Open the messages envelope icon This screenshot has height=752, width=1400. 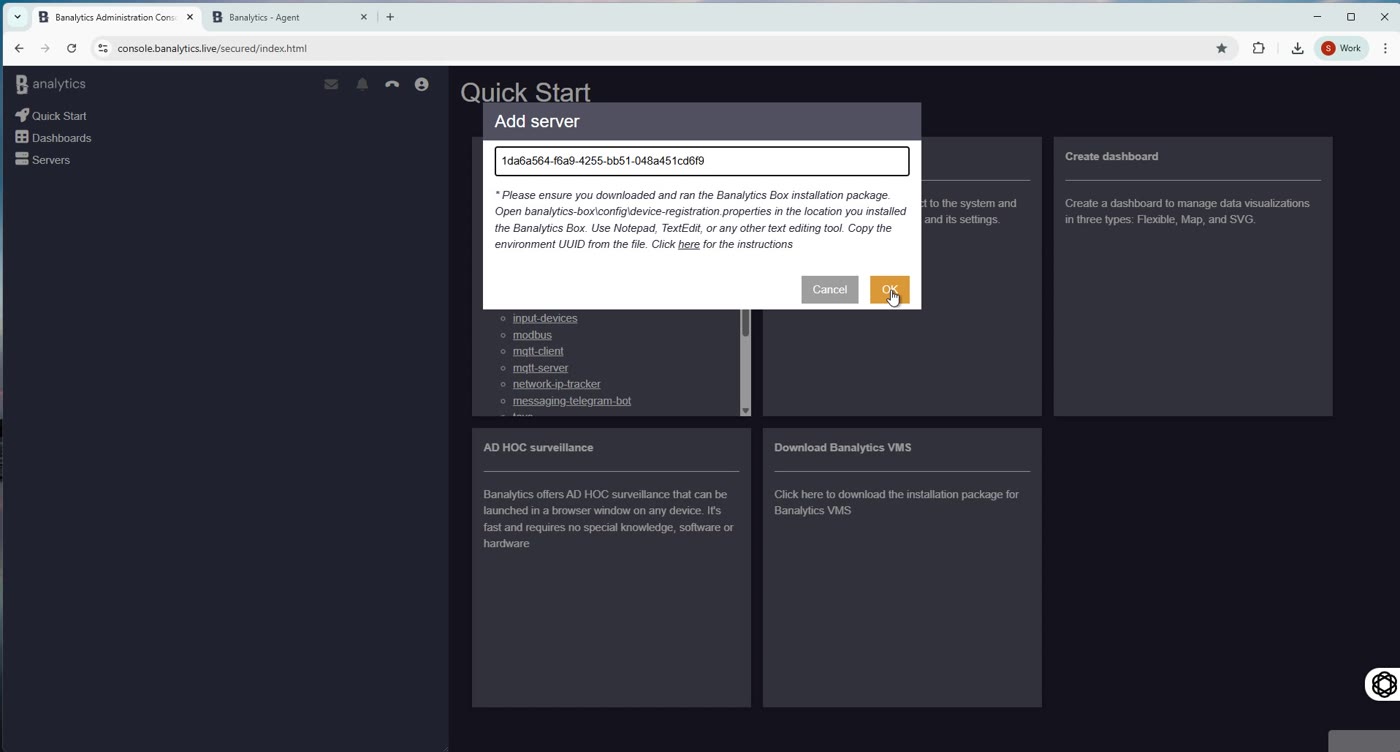coord(331,85)
